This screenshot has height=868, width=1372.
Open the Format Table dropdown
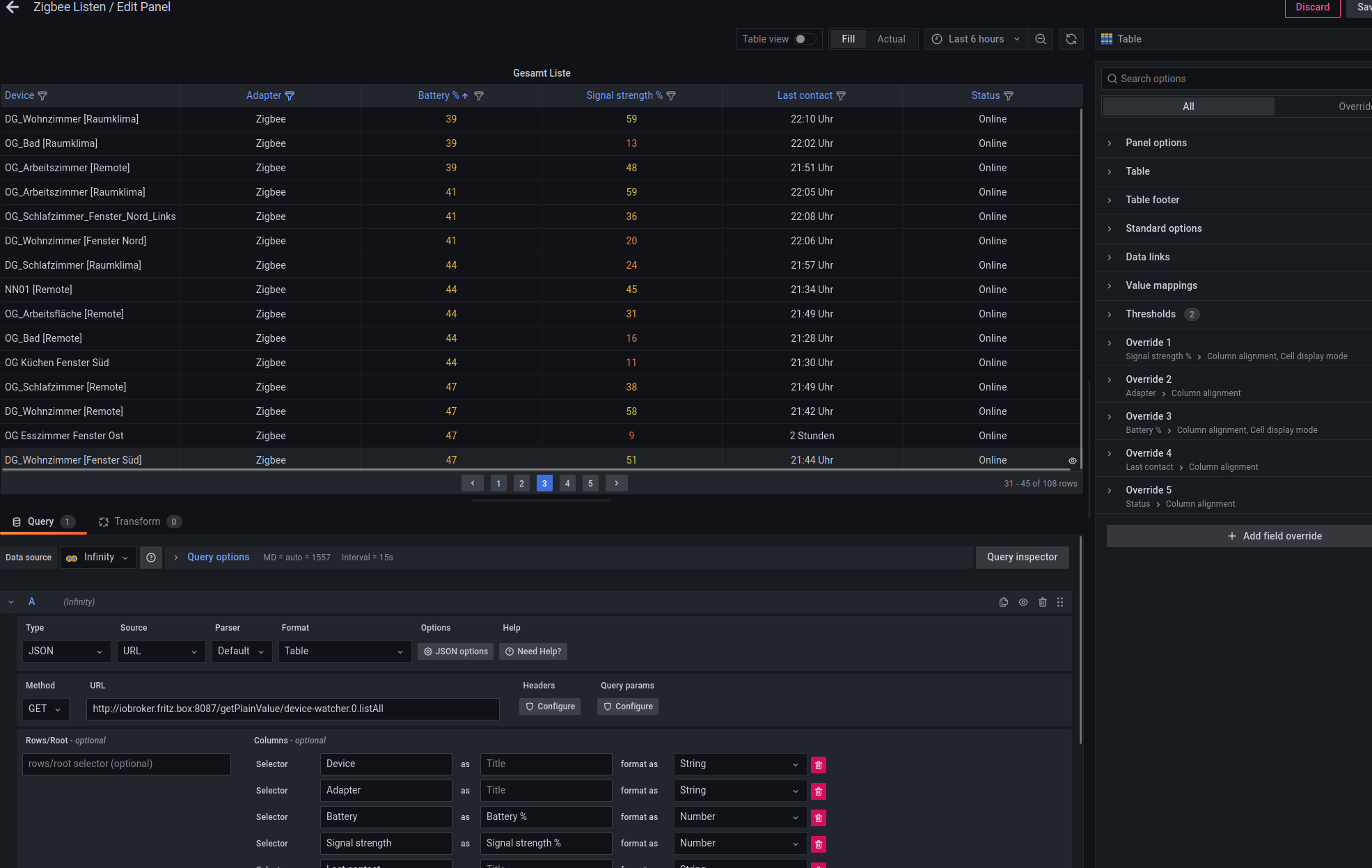coord(345,652)
